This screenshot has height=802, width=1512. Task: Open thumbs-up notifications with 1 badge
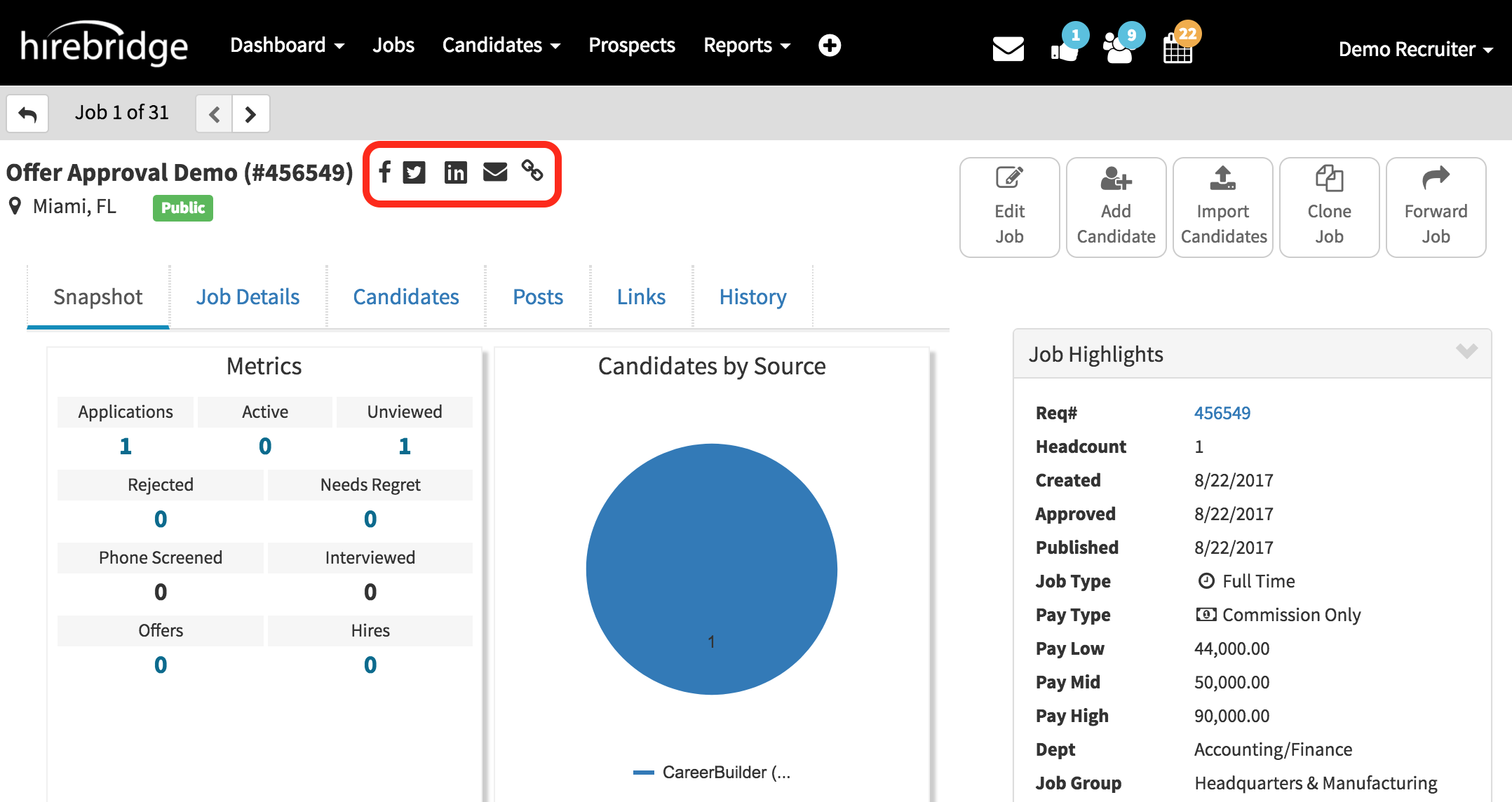[x=1065, y=49]
